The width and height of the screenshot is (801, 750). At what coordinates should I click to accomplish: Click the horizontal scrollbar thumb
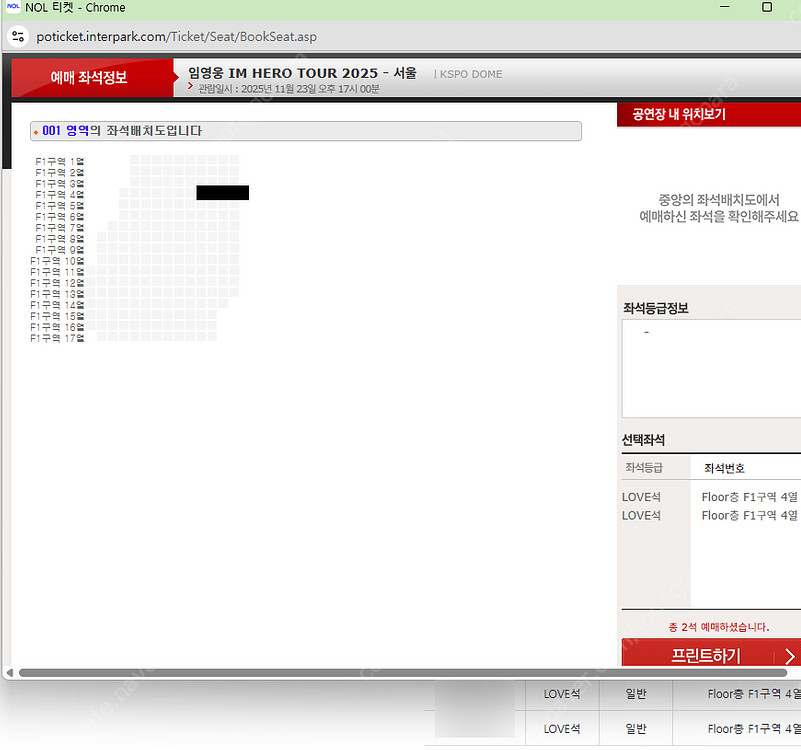(403, 672)
